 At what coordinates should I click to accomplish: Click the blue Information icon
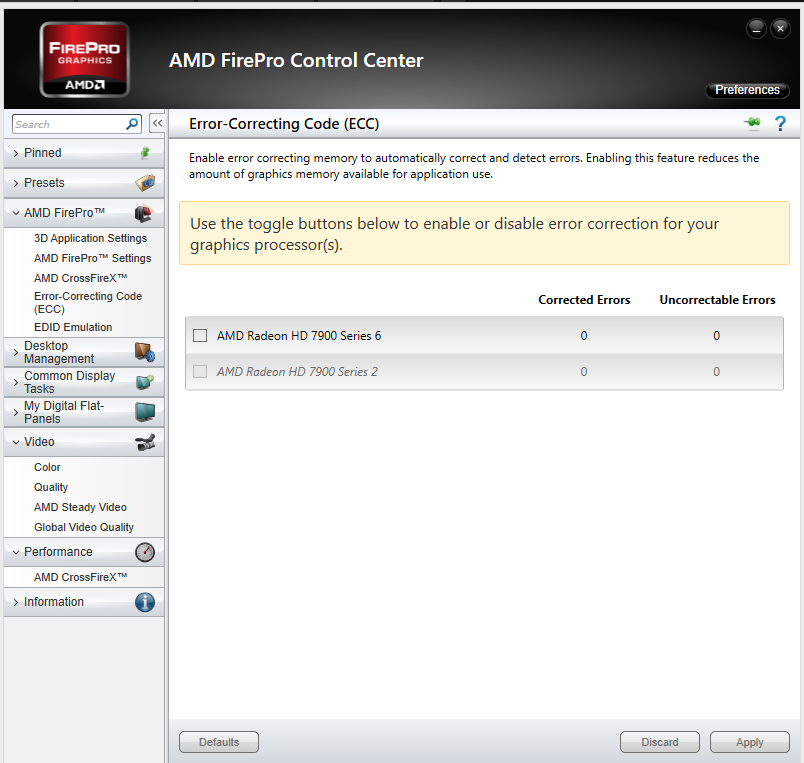[x=145, y=602]
